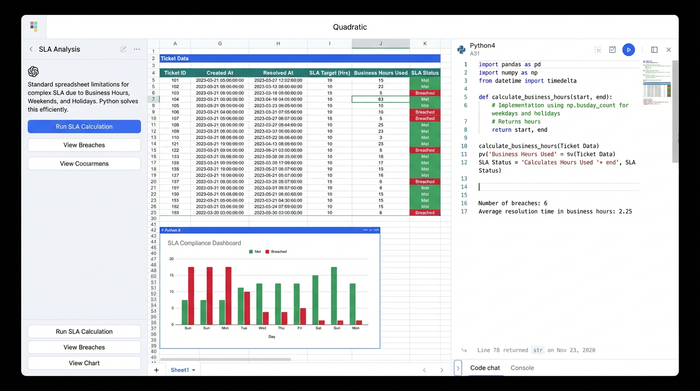Place cursor on empty code line 14

(558, 187)
